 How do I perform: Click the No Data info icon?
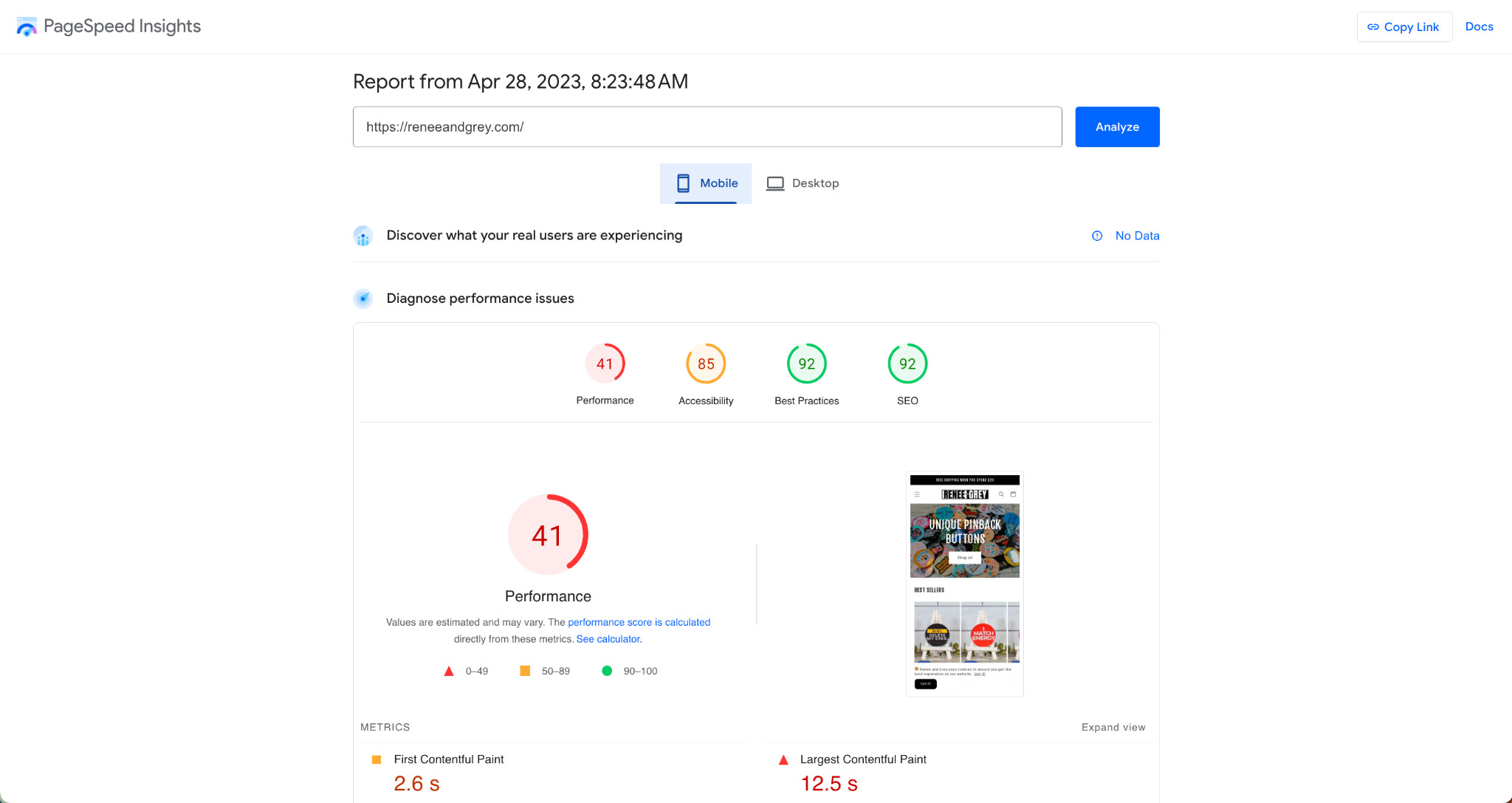click(x=1097, y=236)
